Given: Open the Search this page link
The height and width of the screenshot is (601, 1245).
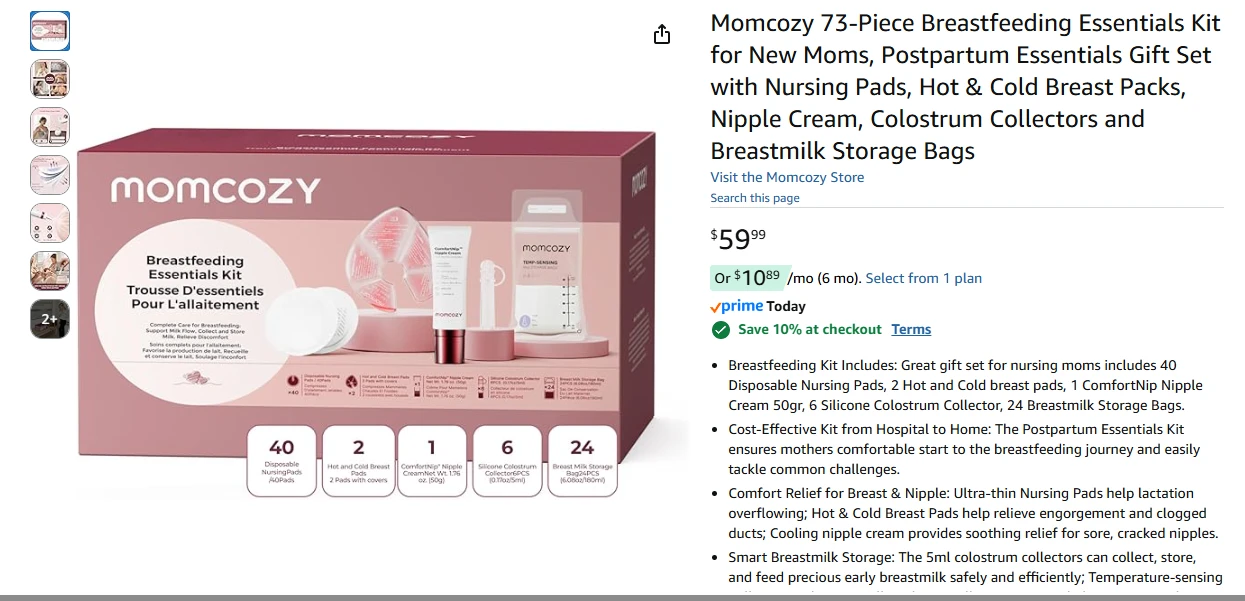Looking at the screenshot, I should click(x=755, y=198).
